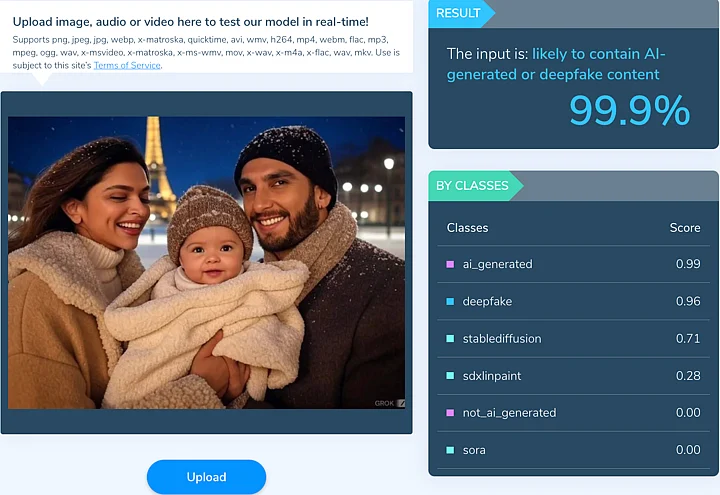Click the Score column header
720x495 pixels.
[x=684, y=228]
